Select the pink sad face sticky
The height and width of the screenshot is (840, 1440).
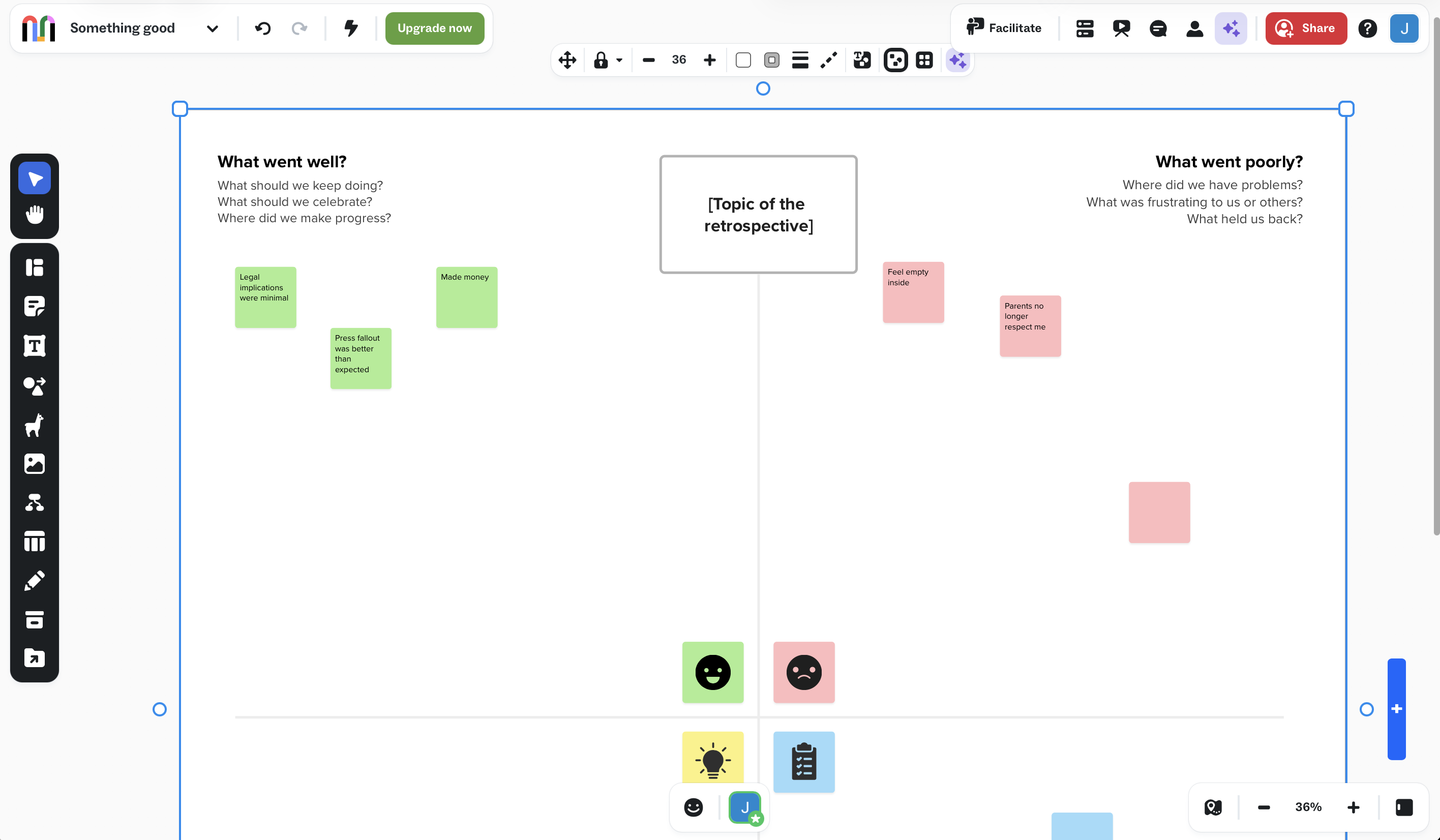[803, 672]
